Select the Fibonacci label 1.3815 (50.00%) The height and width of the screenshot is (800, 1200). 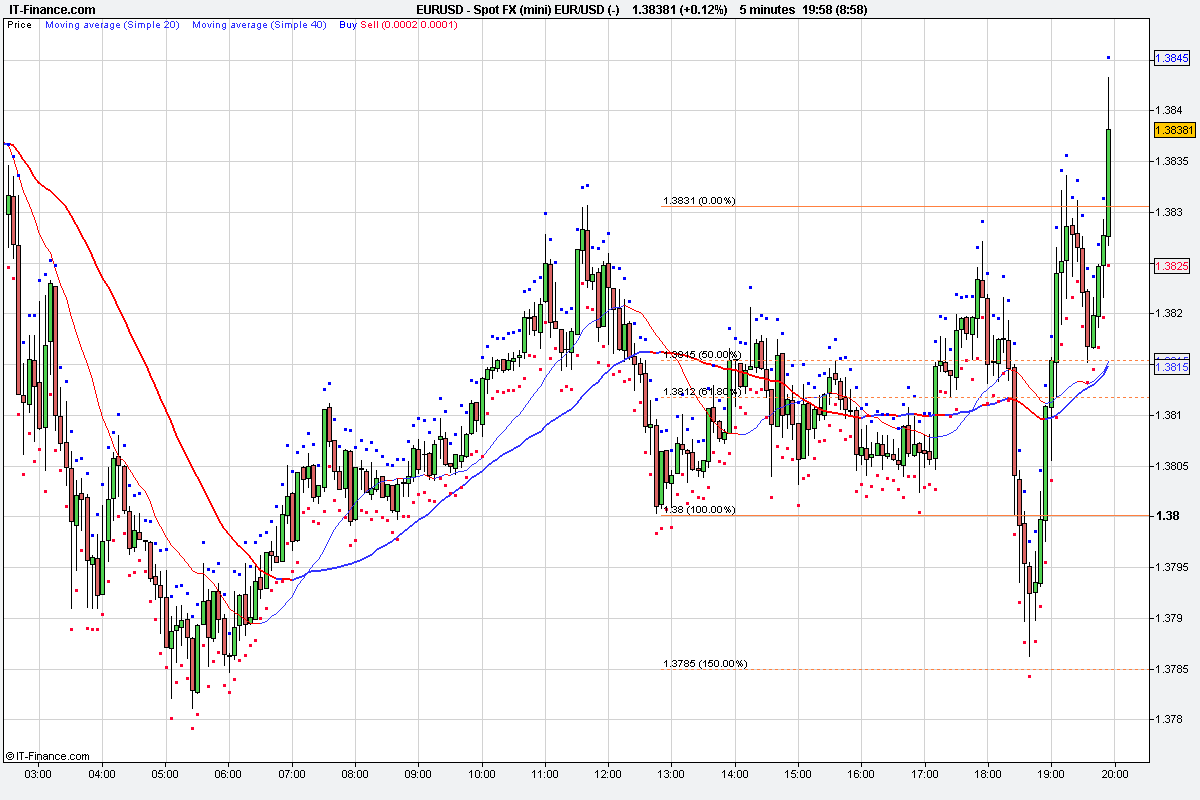tap(702, 354)
